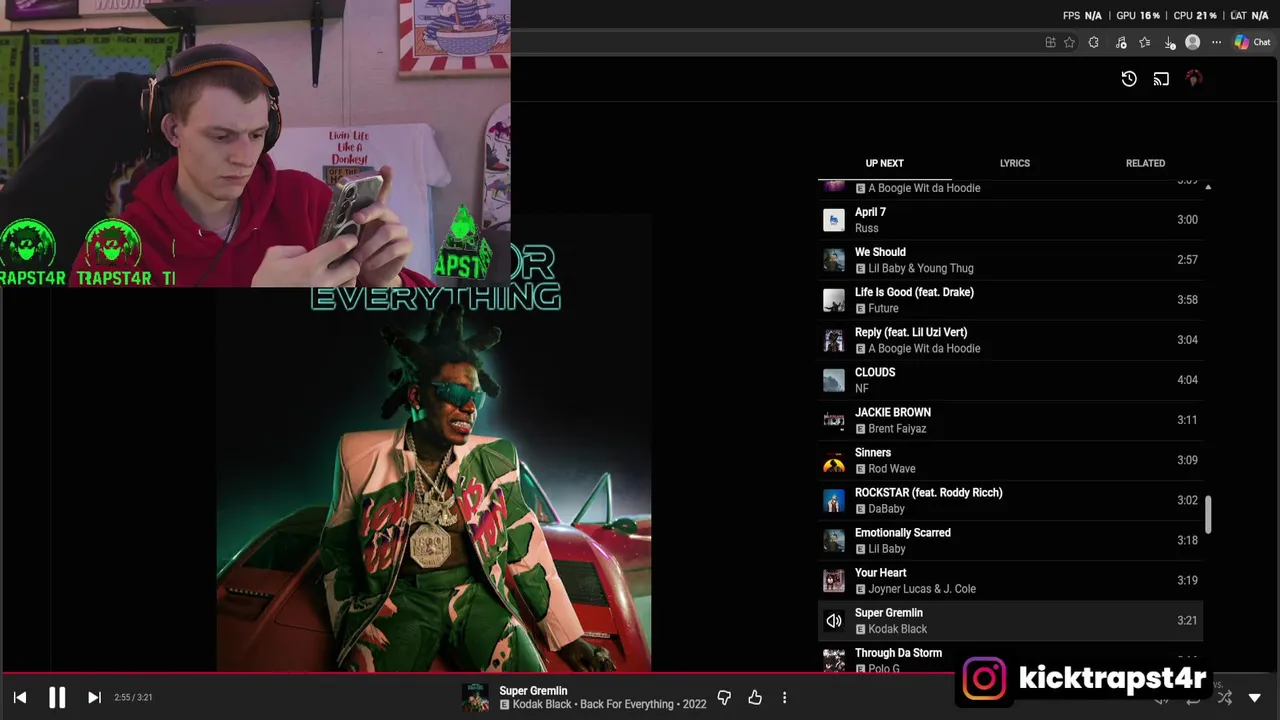This screenshot has width=1280, height=720.
Task: Open the browser media control icon
Action: tap(1121, 42)
